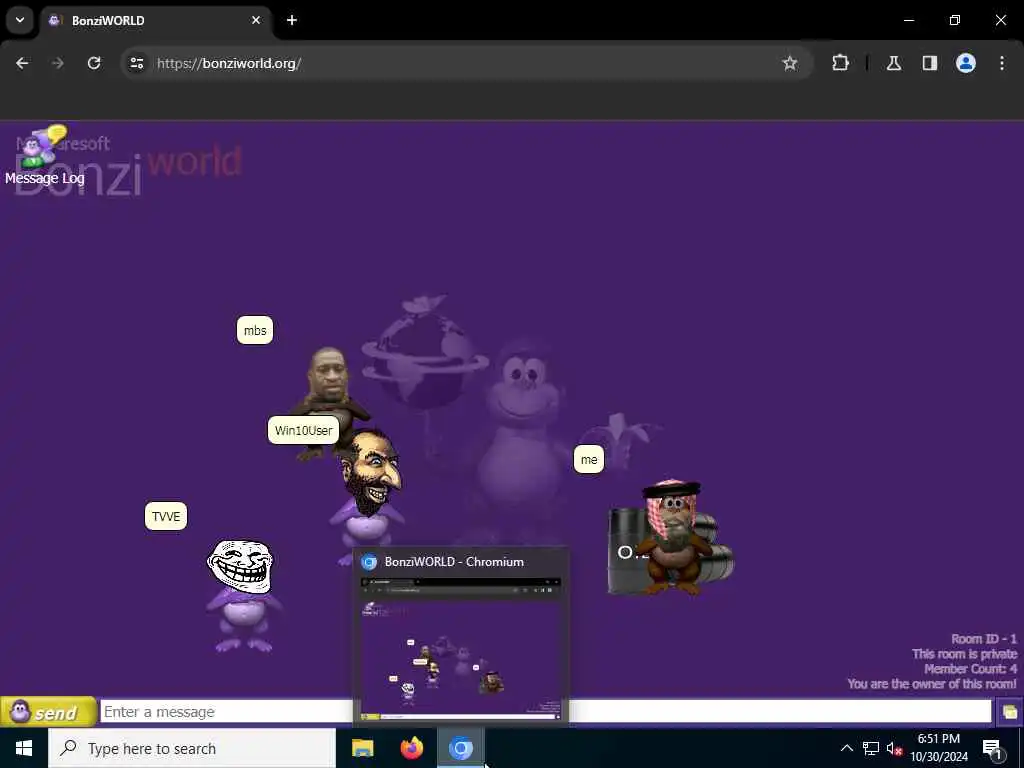The height and width of the screenshot is (768, 1024).
Task: Open the Chrome Labs flask icon
Action: (x=894, y=63)
